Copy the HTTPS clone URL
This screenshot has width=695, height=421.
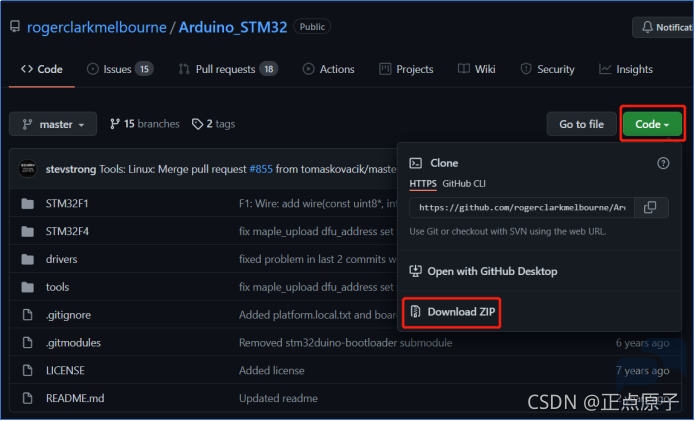pyautogui.click(x=650, y=208)
